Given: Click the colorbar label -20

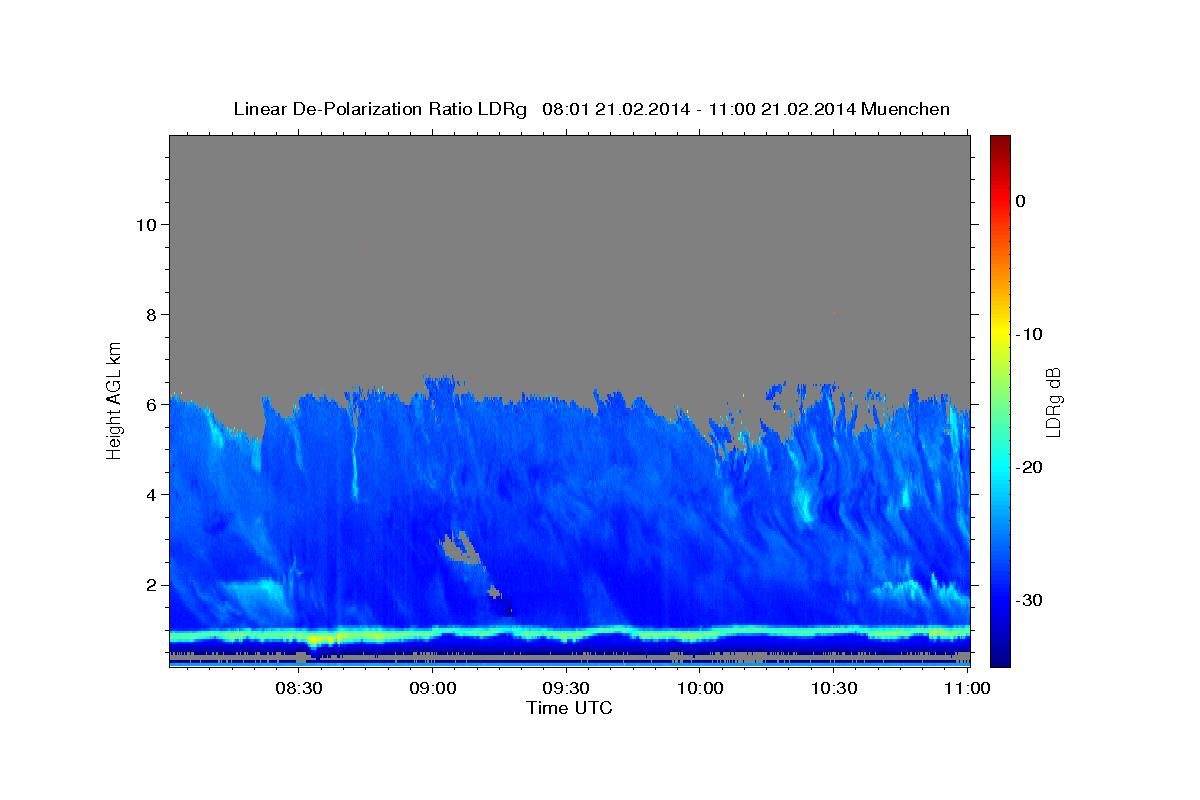Looking at the screenshot, I should coord(1028,467).
